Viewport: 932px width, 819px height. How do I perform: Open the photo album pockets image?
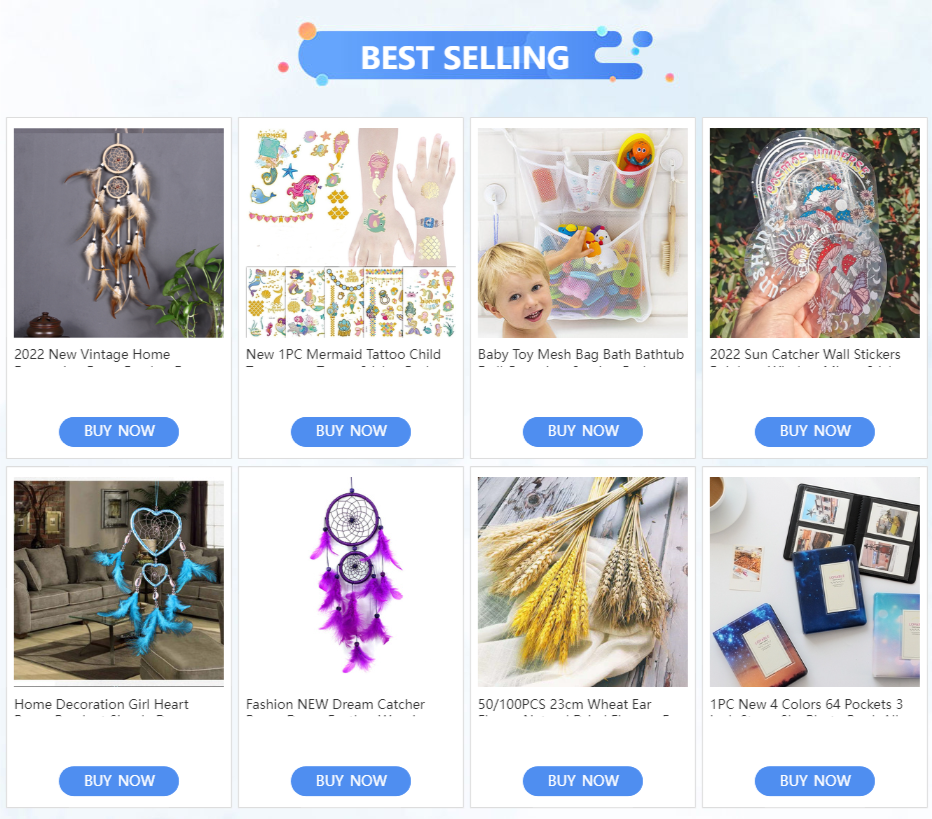(x=814, y=582)
